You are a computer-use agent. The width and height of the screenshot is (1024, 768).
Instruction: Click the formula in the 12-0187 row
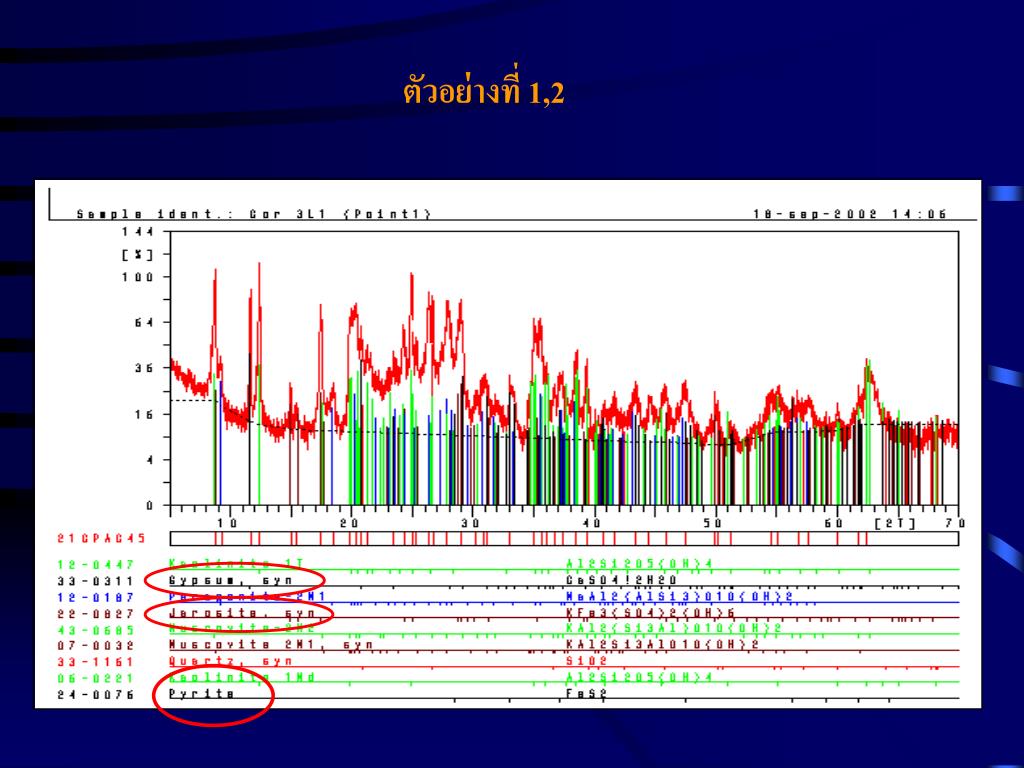[680, 596]
